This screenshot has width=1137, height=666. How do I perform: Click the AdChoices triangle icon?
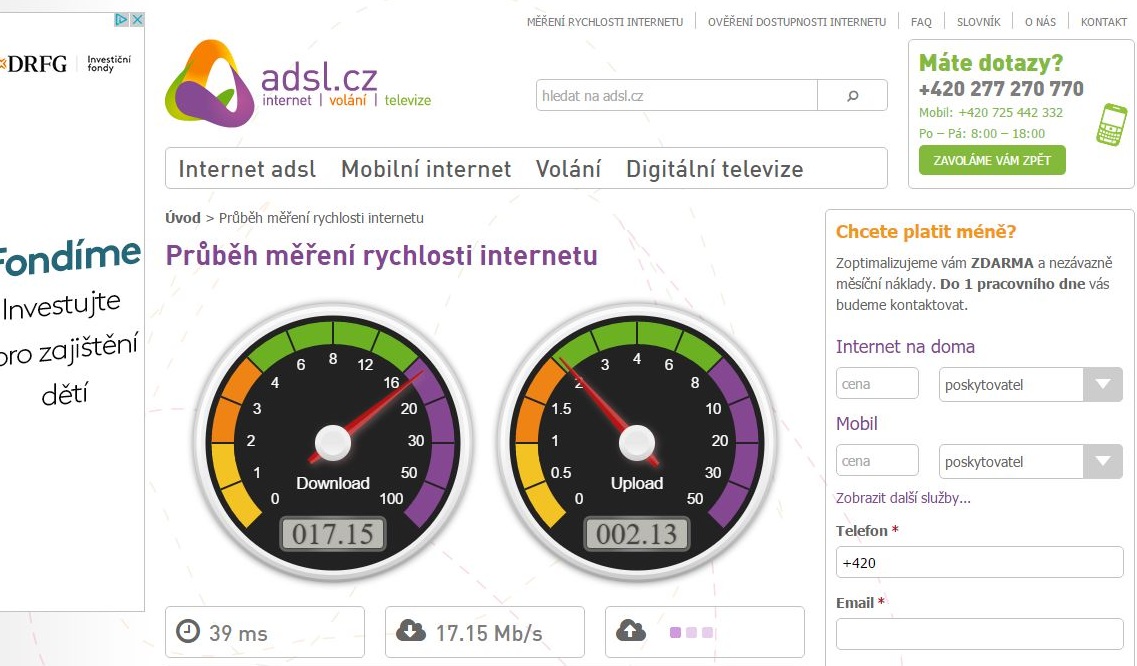click(122, 20)
